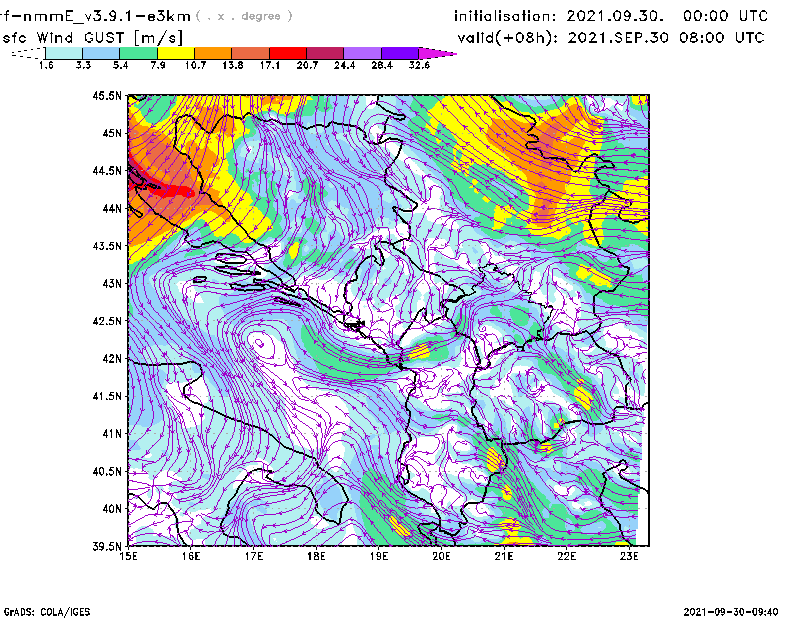800x618 pixels.
Task: Click the longitude label '17E'
Action: pyautogui.click(x=254, y=556)
